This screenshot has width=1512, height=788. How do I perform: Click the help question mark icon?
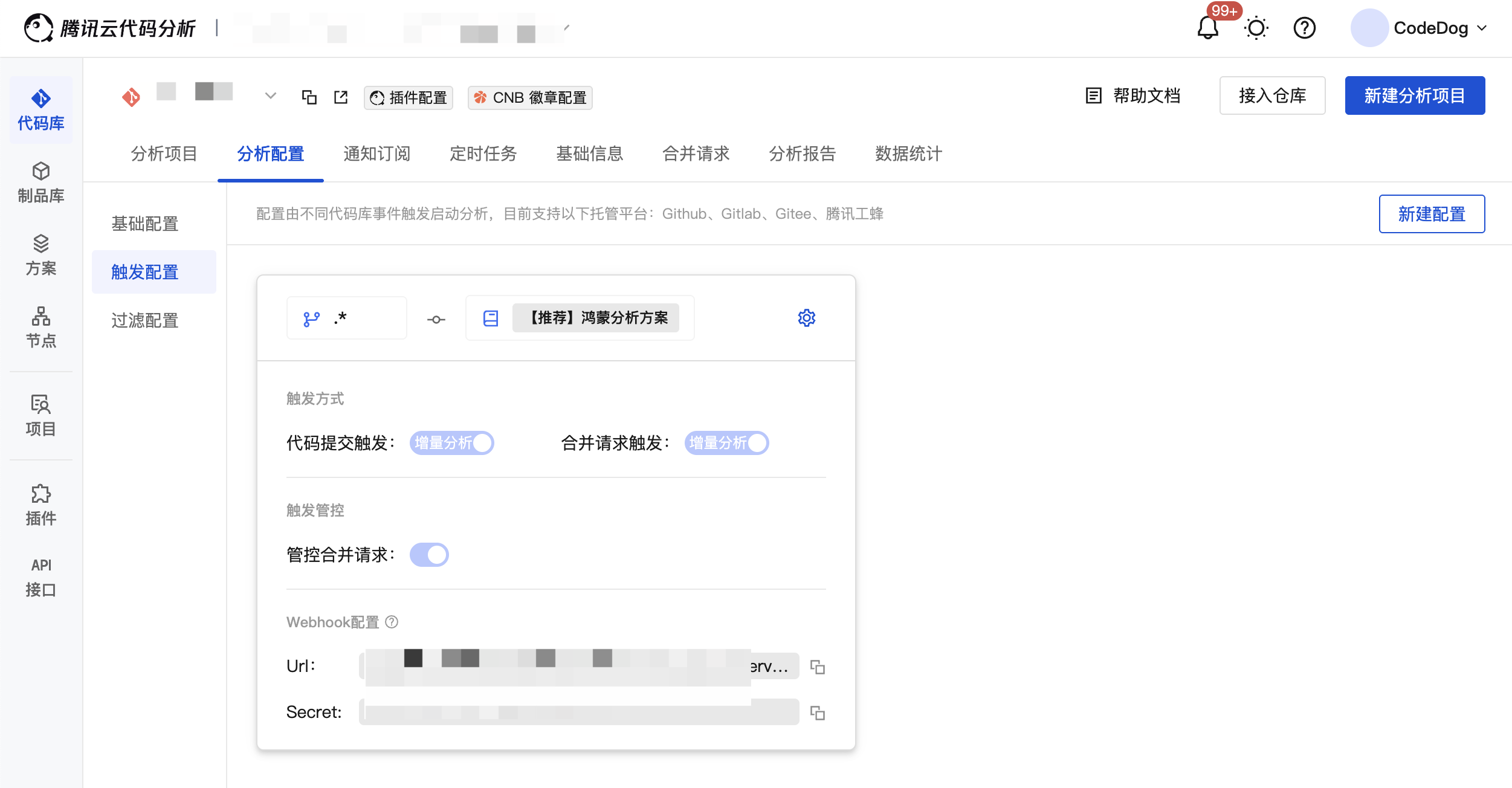tap(1304, 28)
